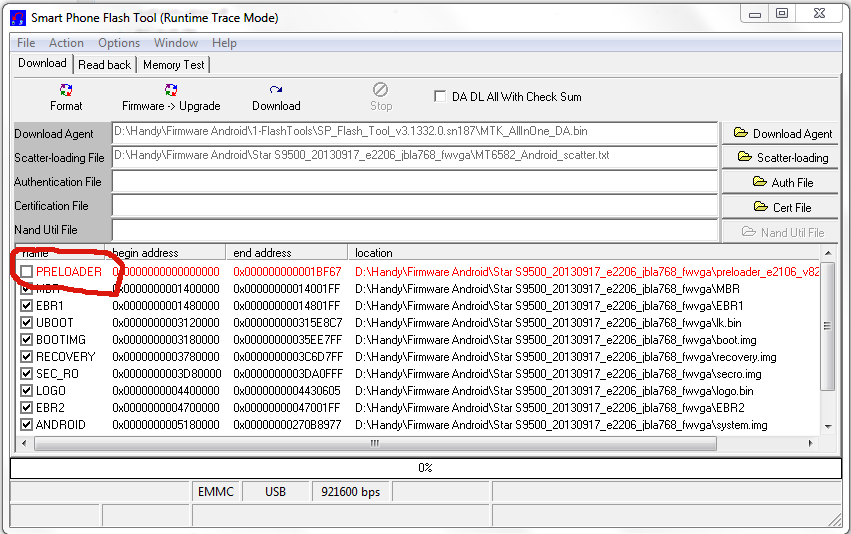Click the Scatter-loading button
Viewport: 851px width, 534px height.
click(x=780, y=157)
